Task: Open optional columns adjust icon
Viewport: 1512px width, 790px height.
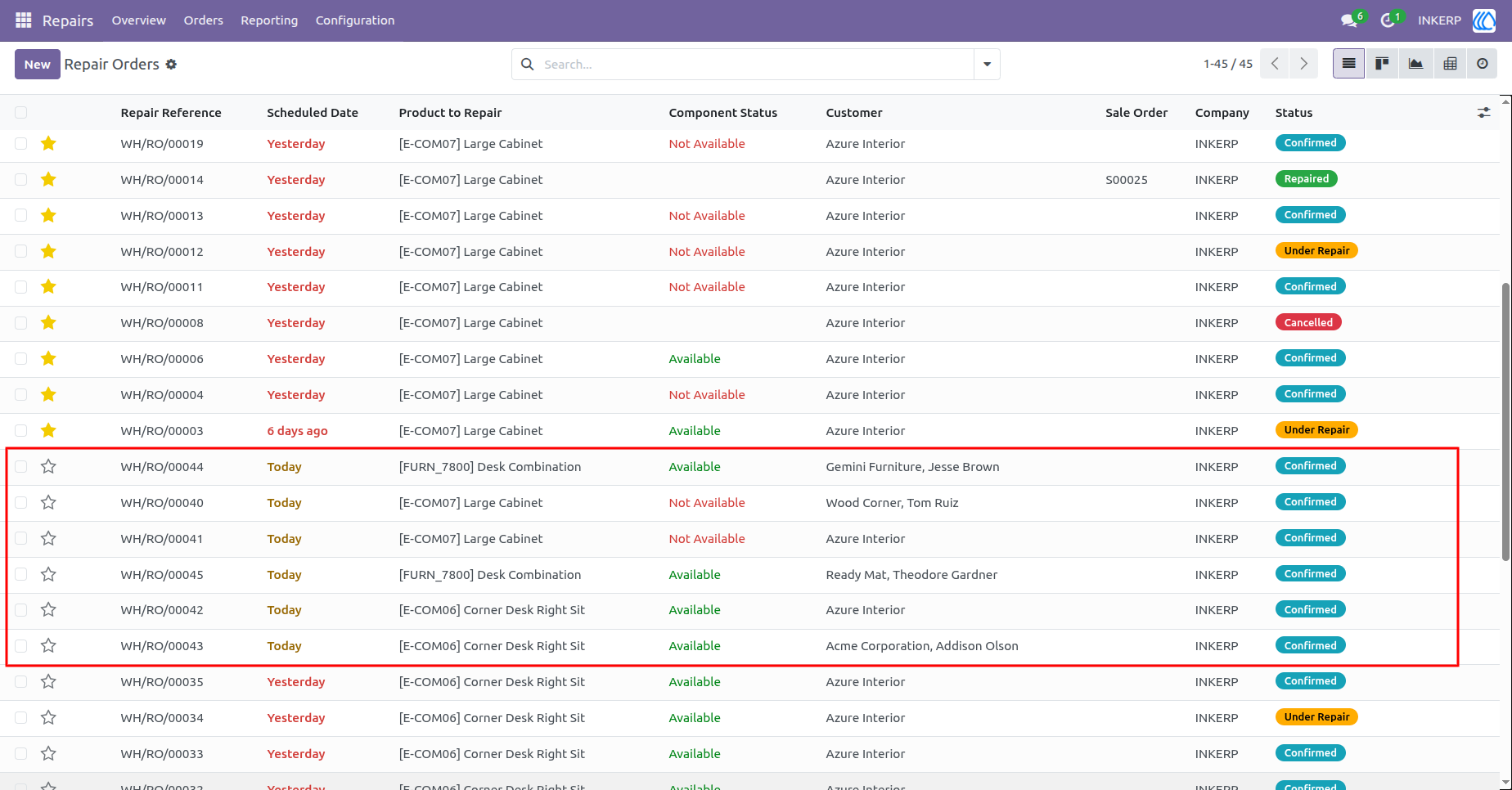Action: 1483,113
